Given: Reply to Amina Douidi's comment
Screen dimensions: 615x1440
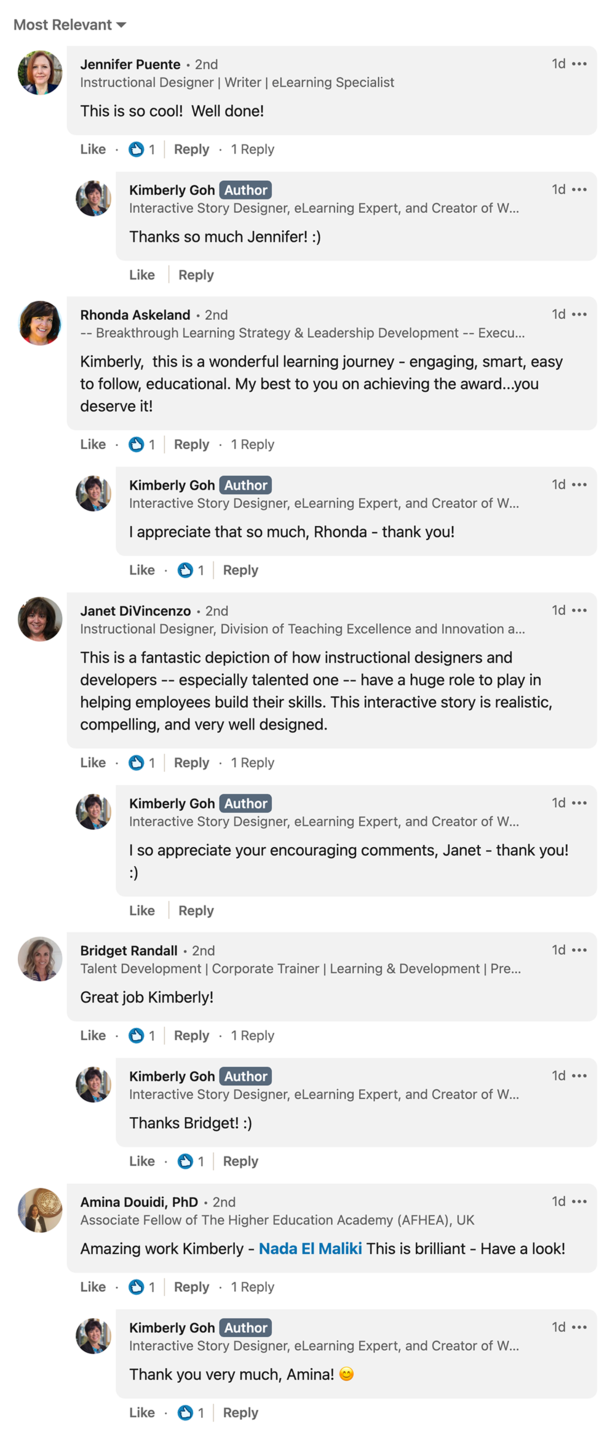Looking at the screenshot, I should tap(191, 1287).
